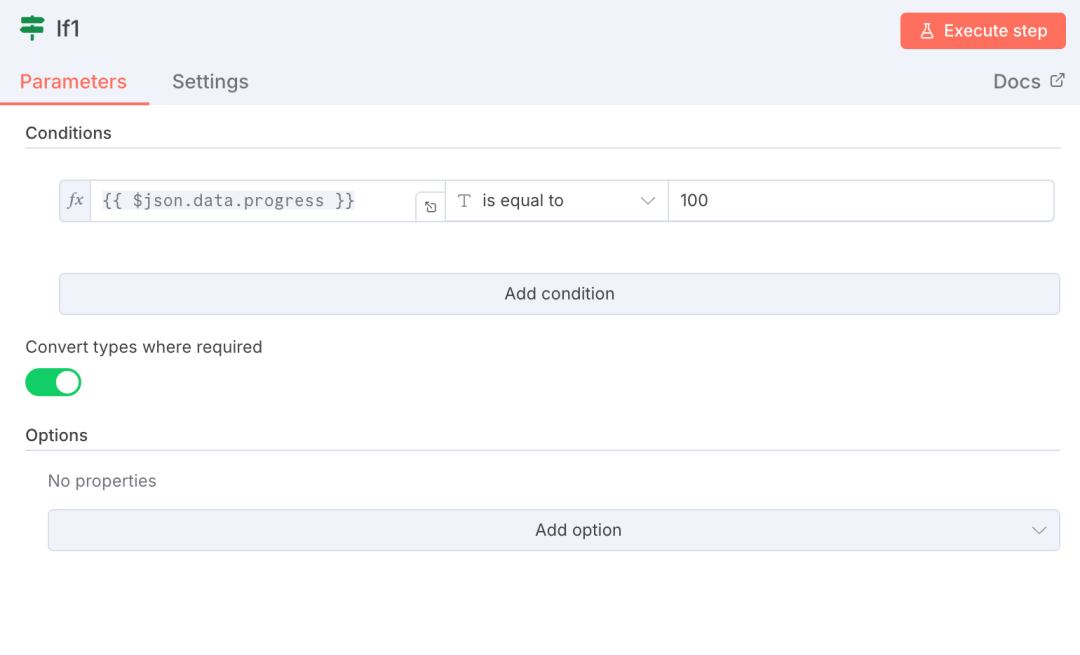
Task: Click the fx expression icon
Action: click(x=75, y=200)
